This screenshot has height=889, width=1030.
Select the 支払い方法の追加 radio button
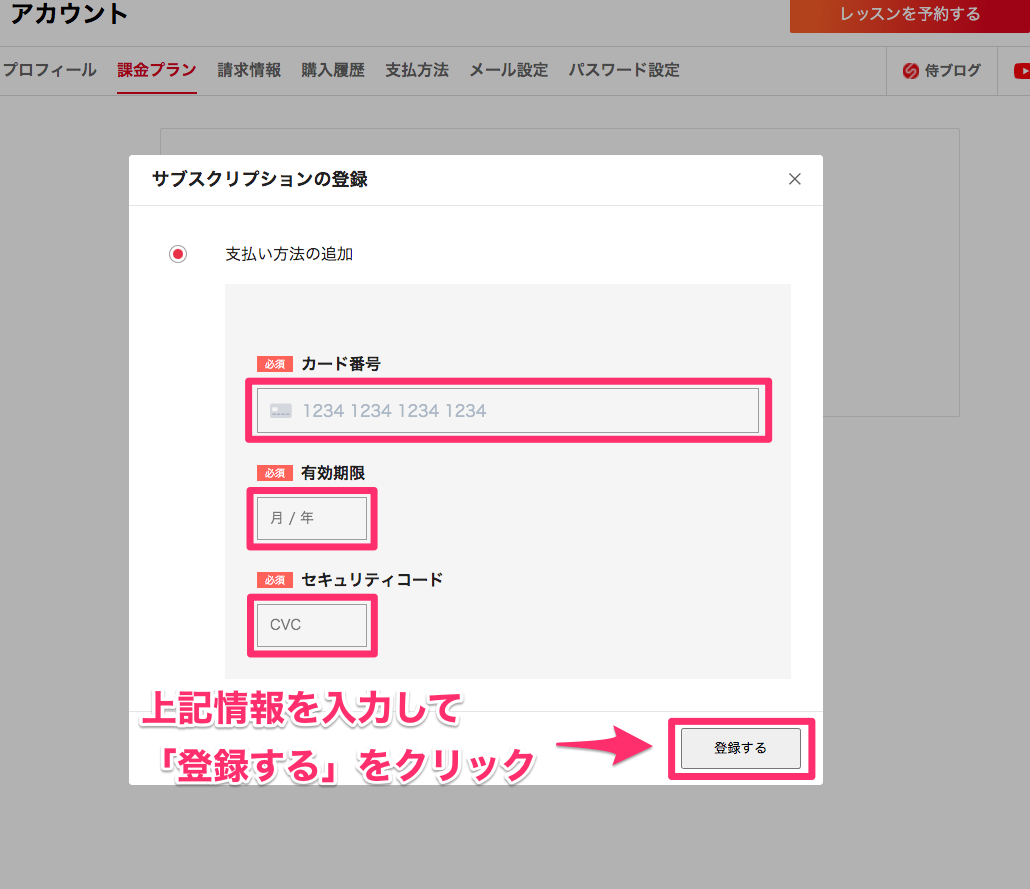click(178, 254)
